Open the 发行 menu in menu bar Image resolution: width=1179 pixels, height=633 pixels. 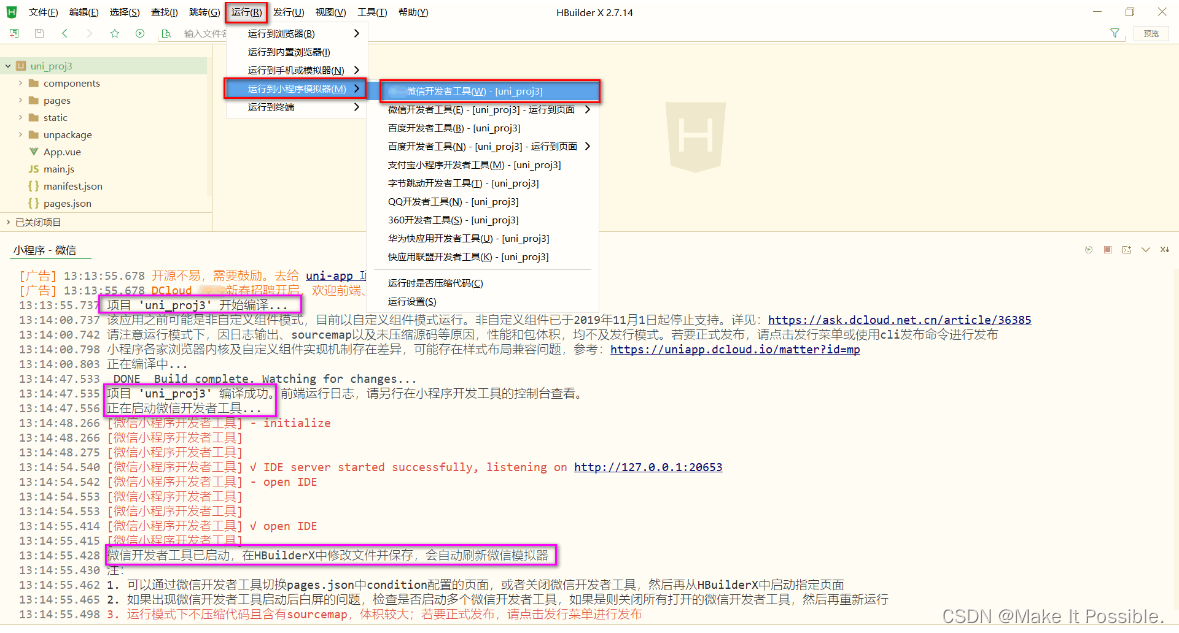point(287,12)
